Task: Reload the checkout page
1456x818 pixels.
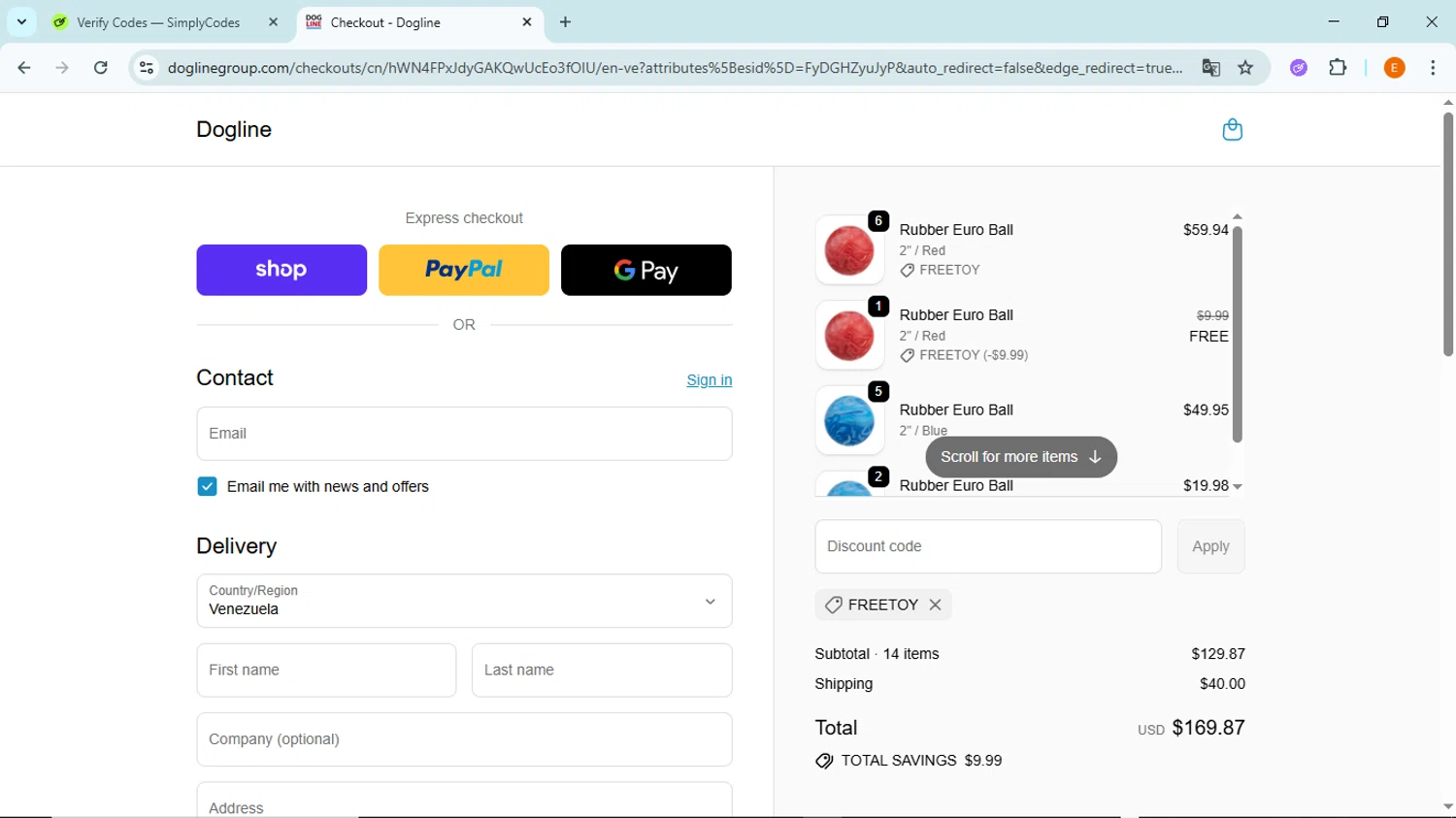Action: click(101, 68)
